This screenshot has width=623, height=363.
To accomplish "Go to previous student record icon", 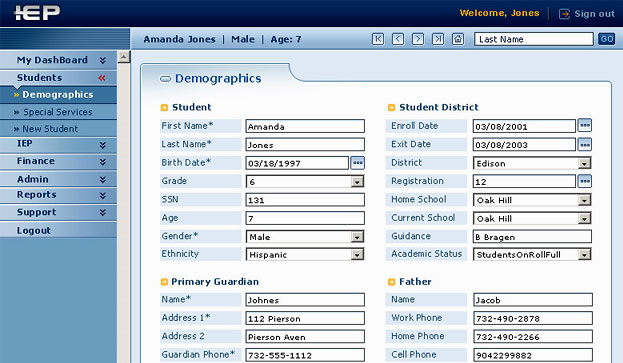I will pyautogui.click(x=398, y=39).
